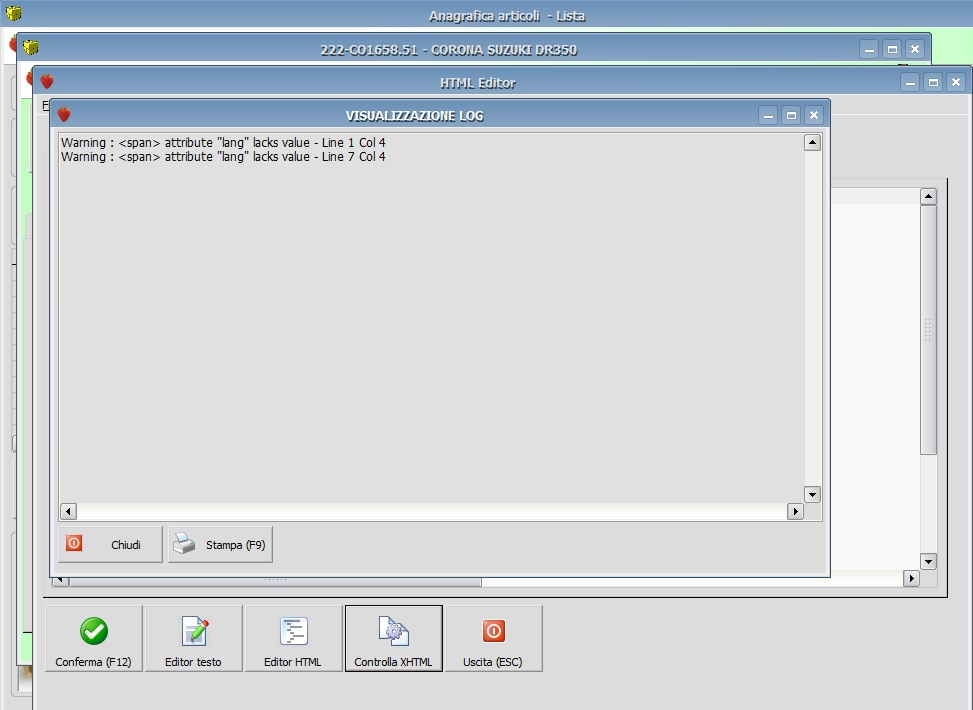Click log window scroll up arrow
The image size is (973, 710).
(x=812, y=143)
